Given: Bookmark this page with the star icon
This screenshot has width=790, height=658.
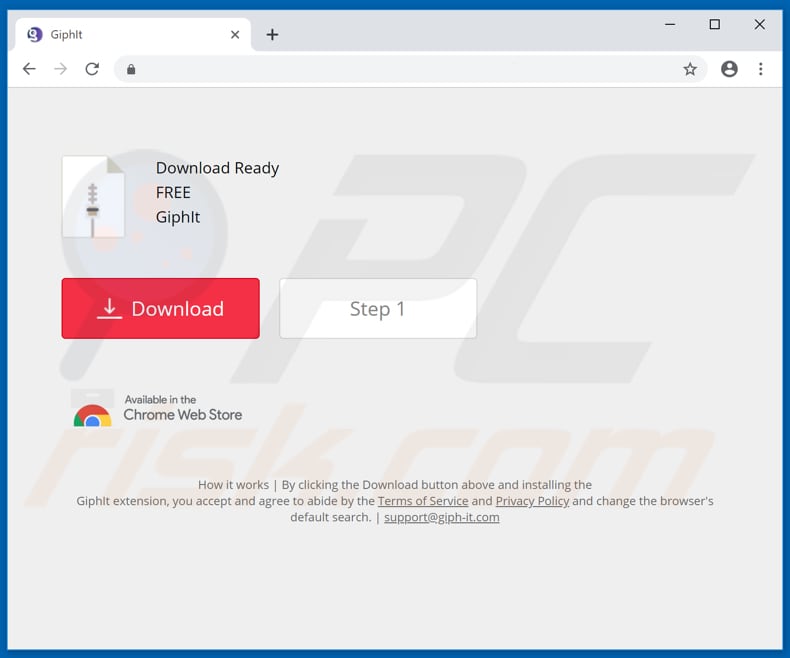Looking at the screenshot, I should [690, 69].
